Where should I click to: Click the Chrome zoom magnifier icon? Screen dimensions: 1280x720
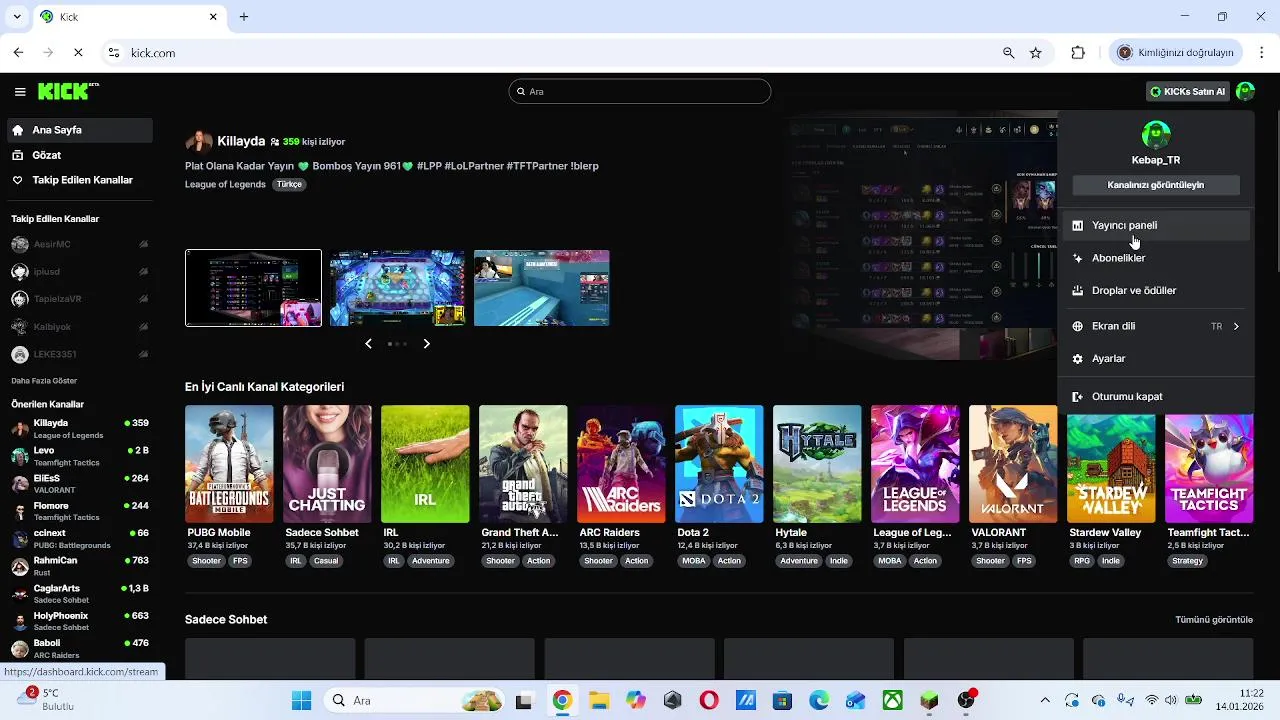click(1008, 53)
